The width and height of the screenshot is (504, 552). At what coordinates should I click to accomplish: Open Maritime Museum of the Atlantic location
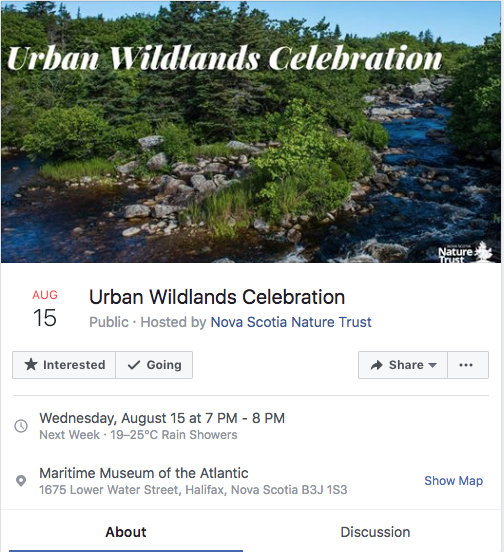(144, 473)
